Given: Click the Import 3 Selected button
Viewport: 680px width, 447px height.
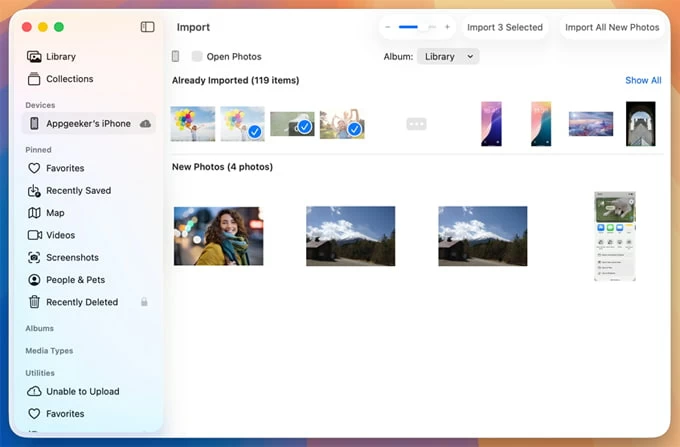Looking at the screenshot, I should [504, 27].
